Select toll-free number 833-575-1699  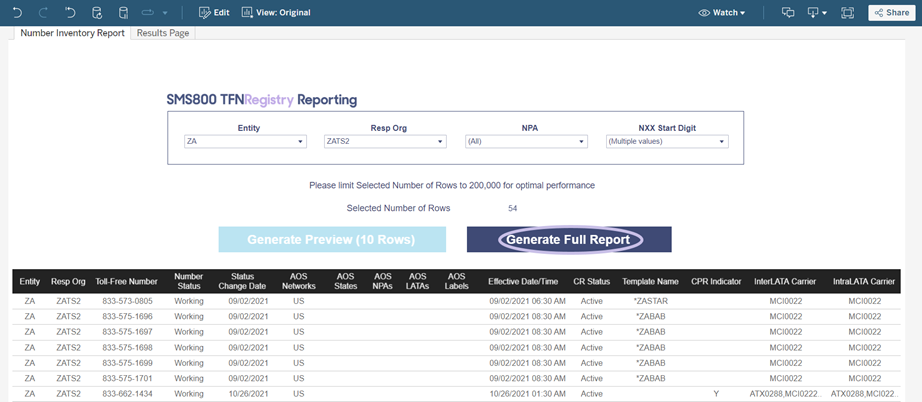tap(126, 363)
